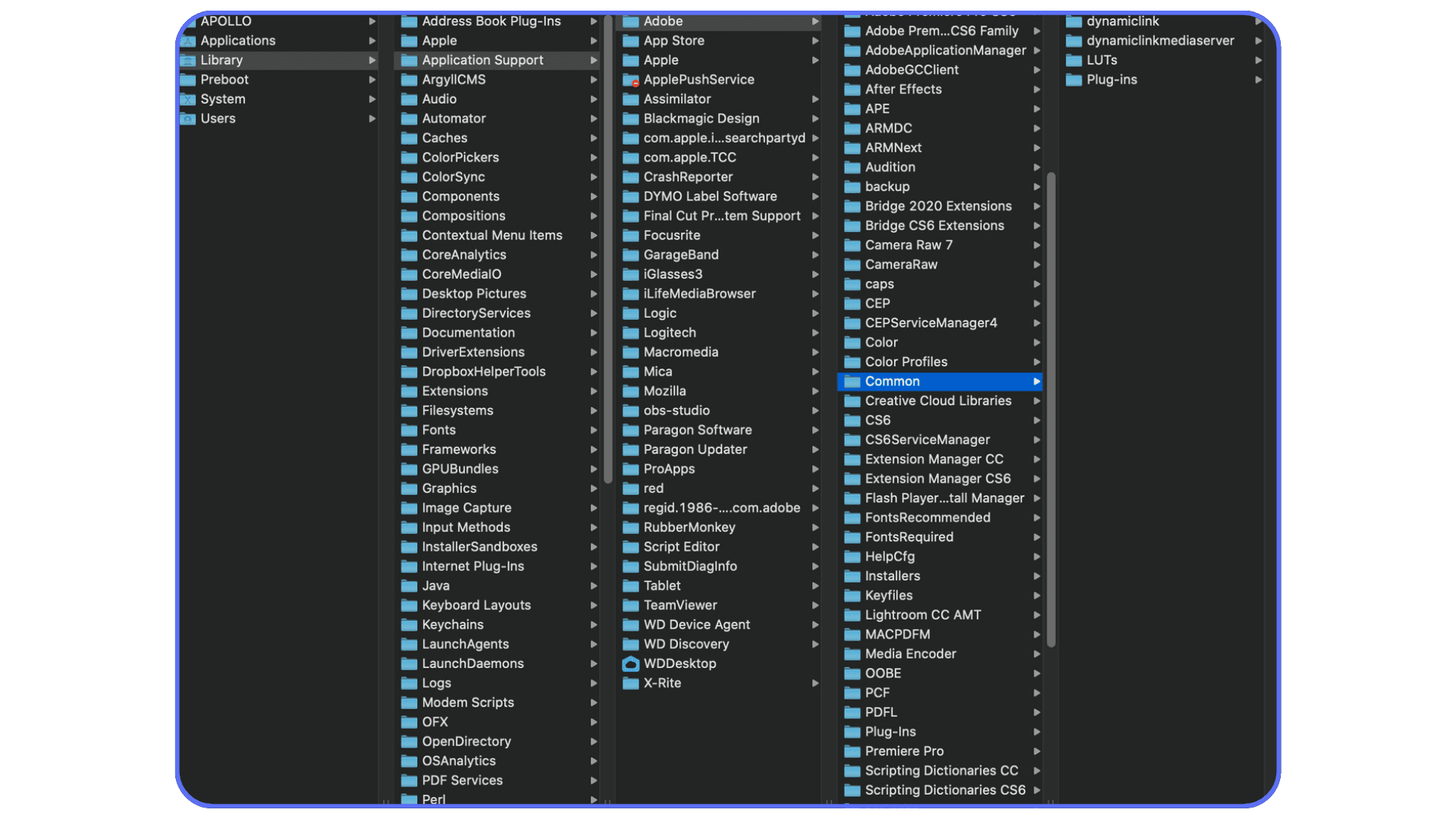This screenshot has width=1456, height=819.
Task: Select the Camera Raw 7 folder
Action: 908,245
